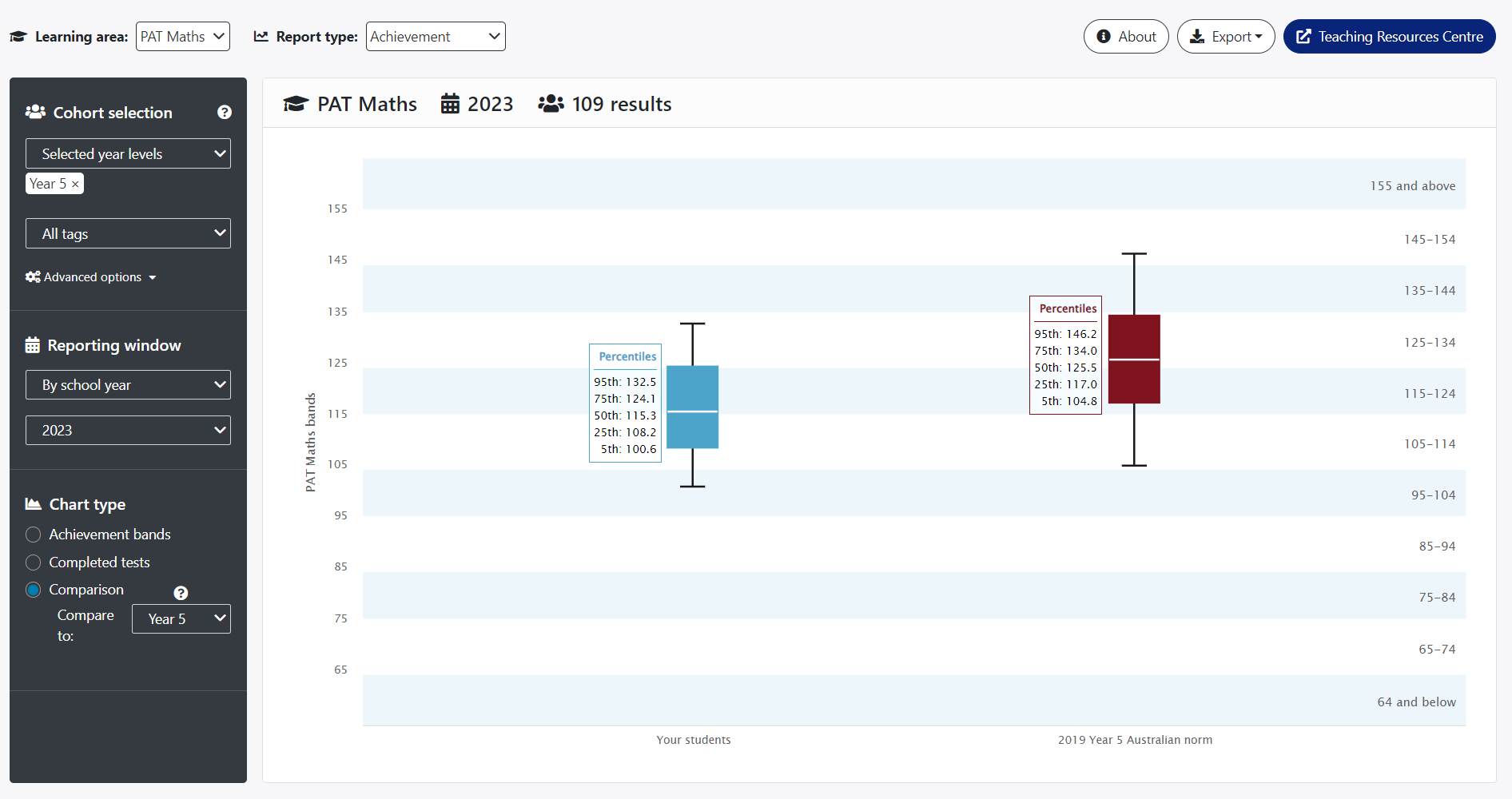1512x799 pixels.
Task: Click the About button
Action: [1126, 37]
